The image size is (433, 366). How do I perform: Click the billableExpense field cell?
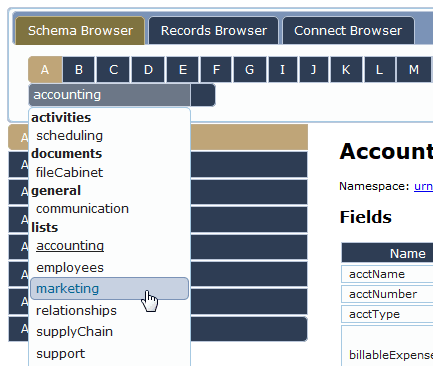[387, 347]
